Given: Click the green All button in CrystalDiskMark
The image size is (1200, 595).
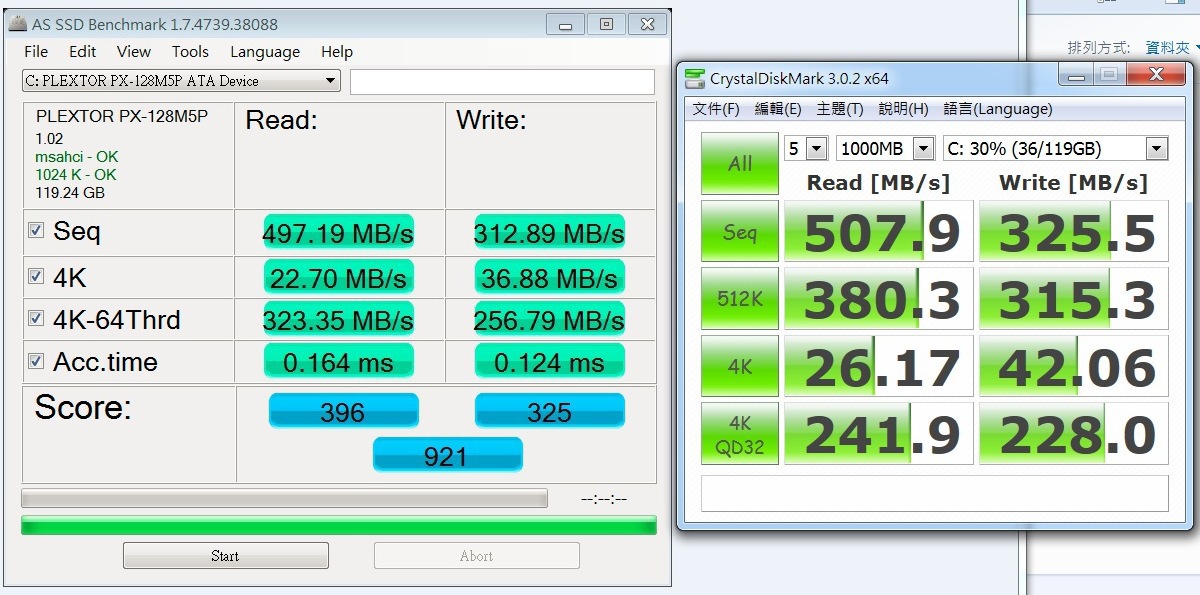Looking at the screenshot, I should click(x=740, y=164).
